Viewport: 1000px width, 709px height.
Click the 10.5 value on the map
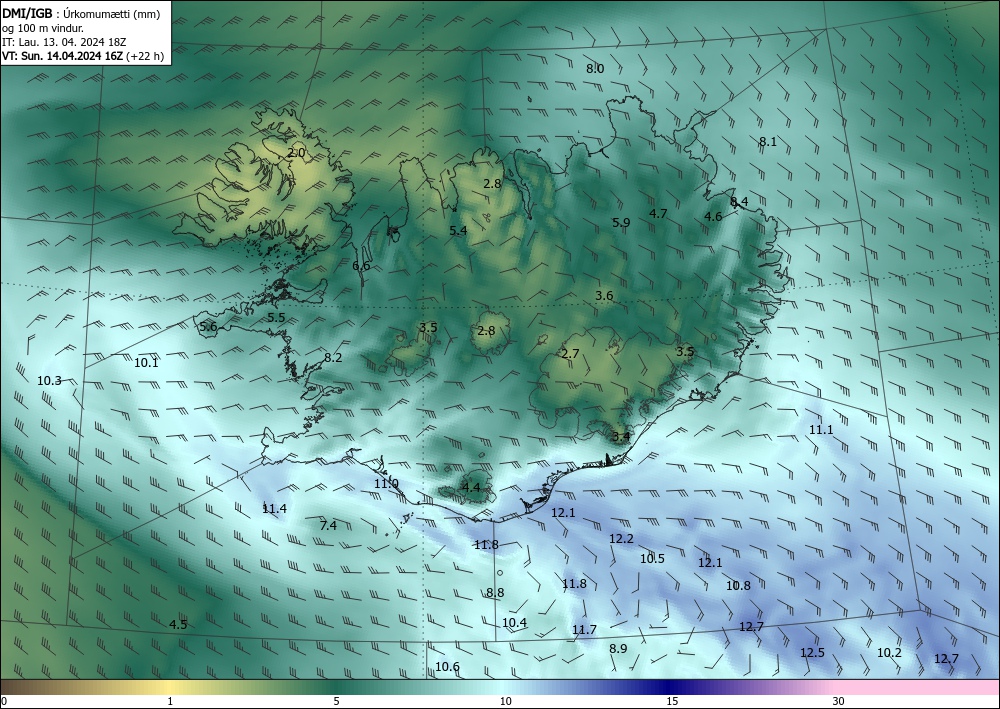(x=652, y=559)
